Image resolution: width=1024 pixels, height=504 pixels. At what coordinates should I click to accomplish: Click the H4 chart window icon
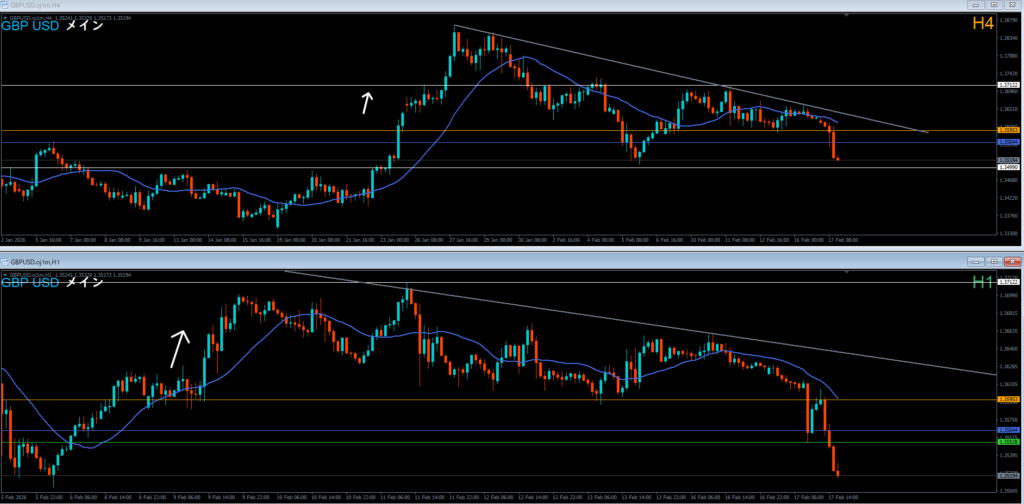point(5,5)
